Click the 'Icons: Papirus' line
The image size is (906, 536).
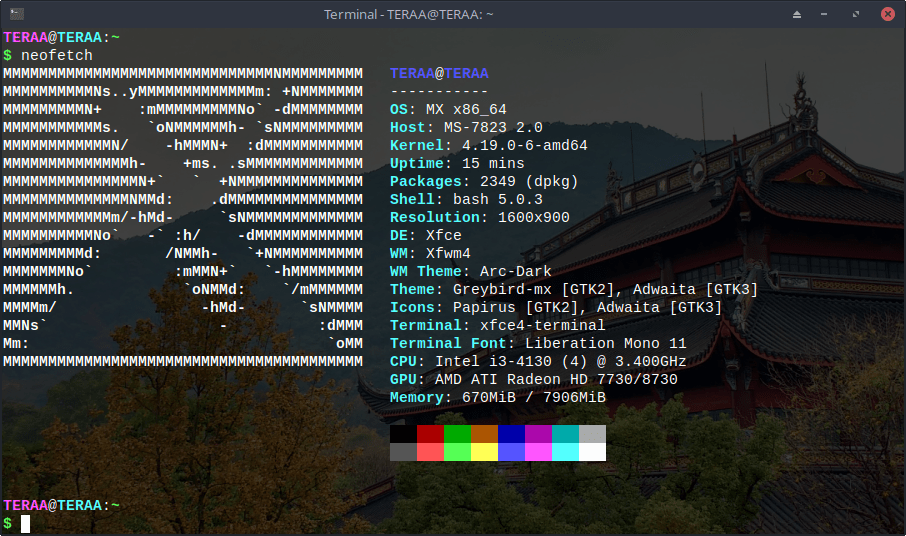556,307
